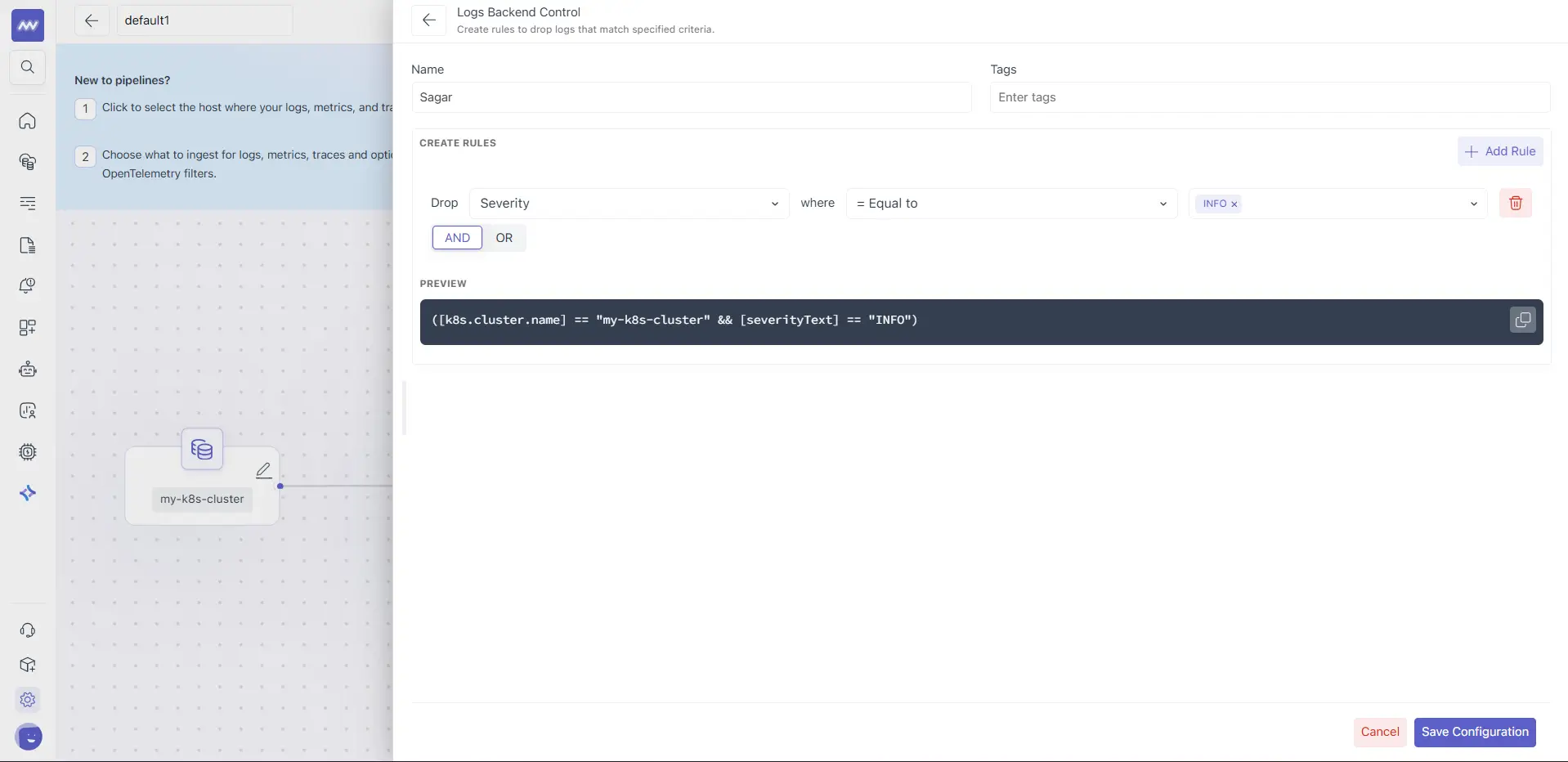Click the delete rule trash icon

1516,203
